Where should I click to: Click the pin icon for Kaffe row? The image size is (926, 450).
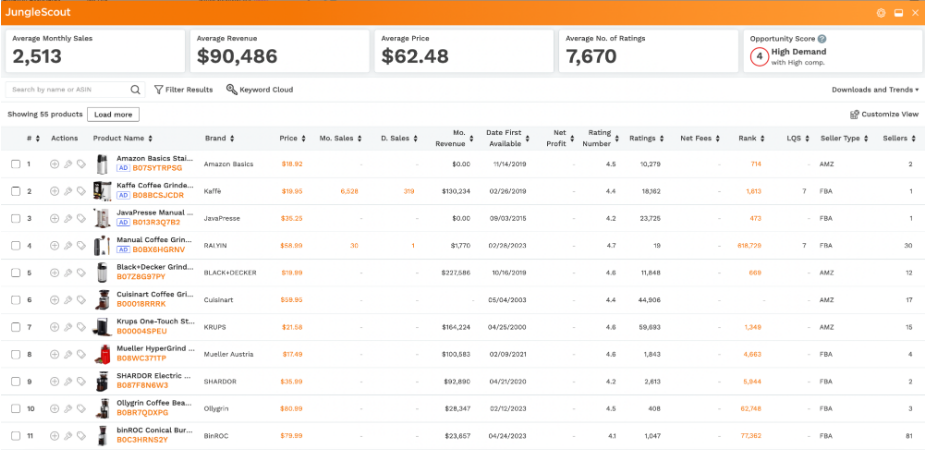(68, 191)
